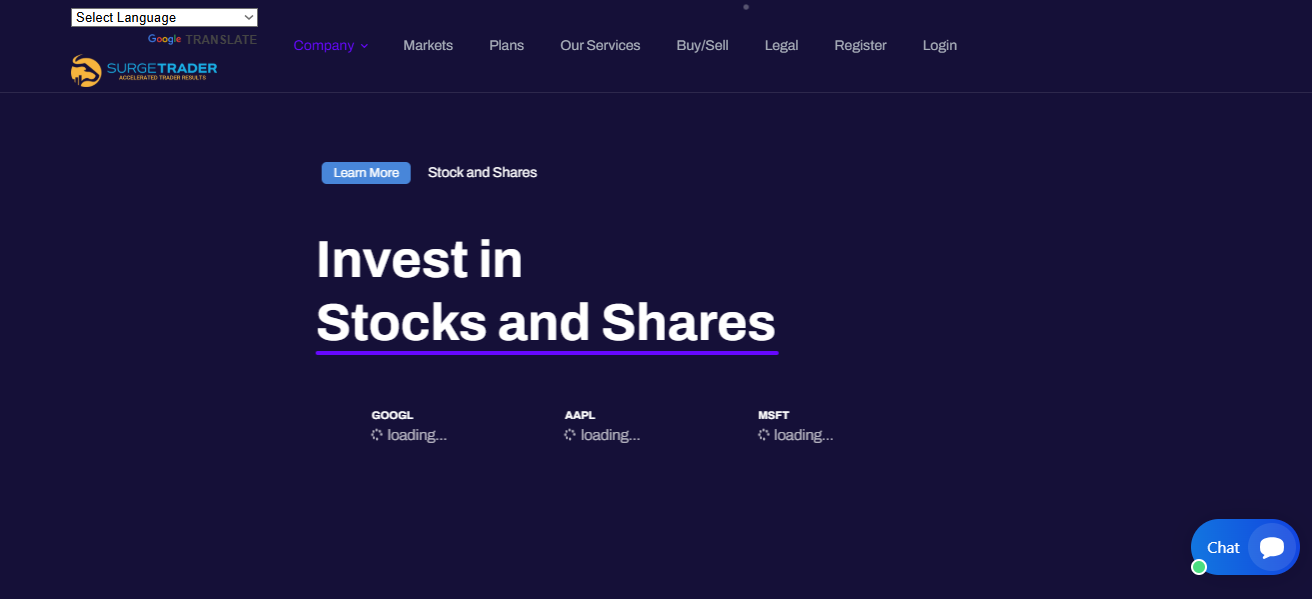The image size is (1312, 599).
Task: Open the Select Language dropdown
Action: (164, 18)
